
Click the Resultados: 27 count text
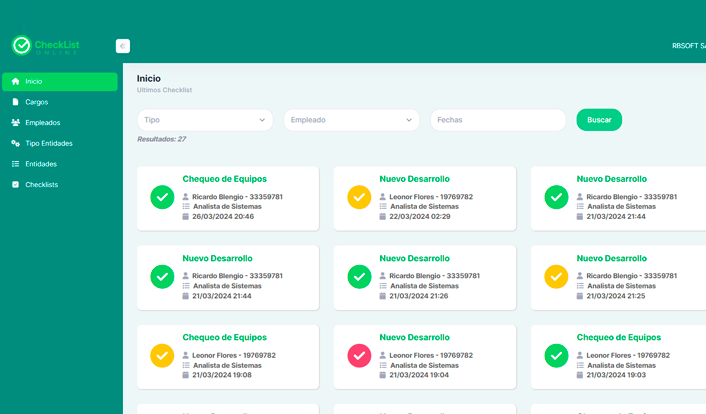[x=162, y=139]
